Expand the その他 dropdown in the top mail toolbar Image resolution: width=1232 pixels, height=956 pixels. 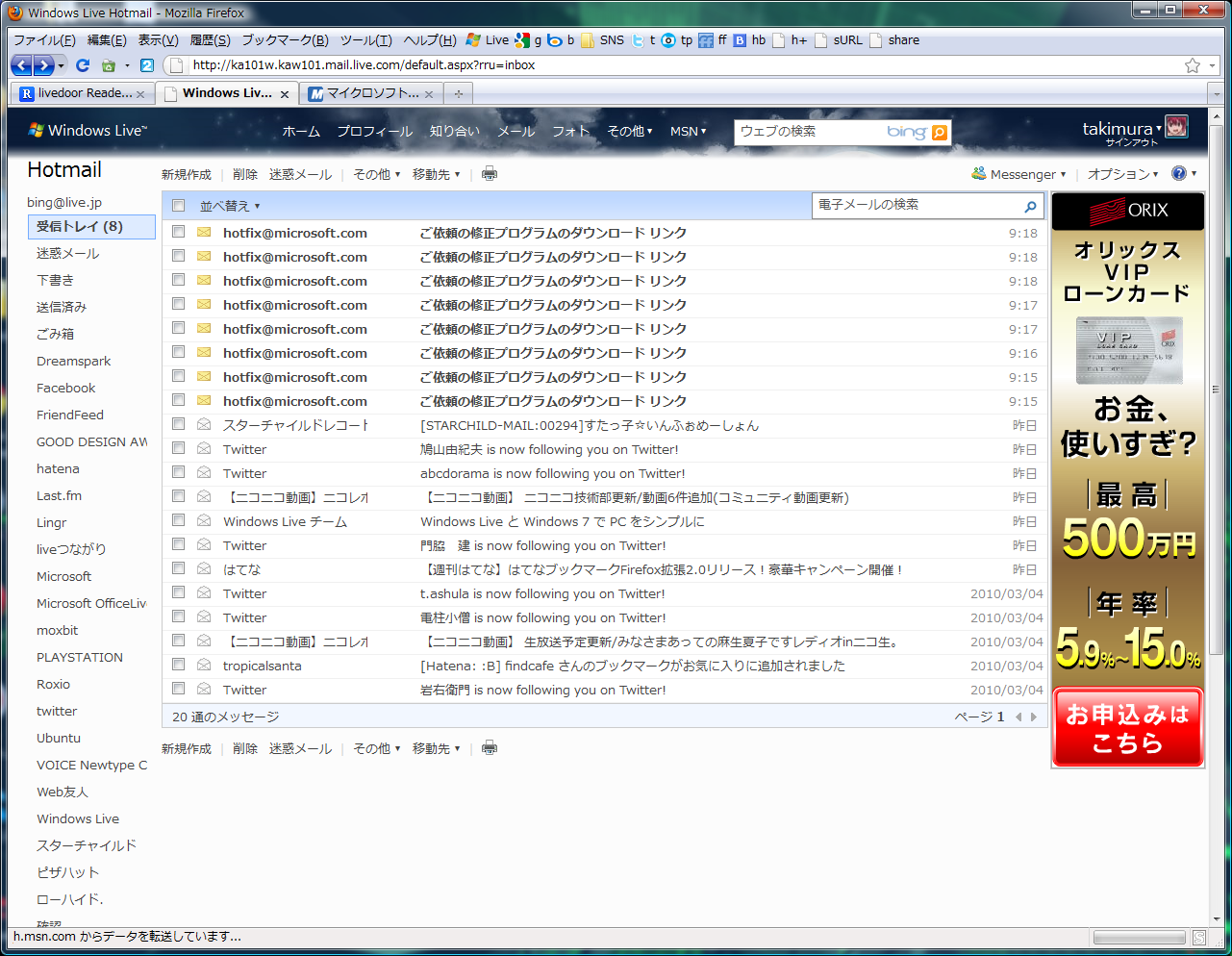point(377,174)
